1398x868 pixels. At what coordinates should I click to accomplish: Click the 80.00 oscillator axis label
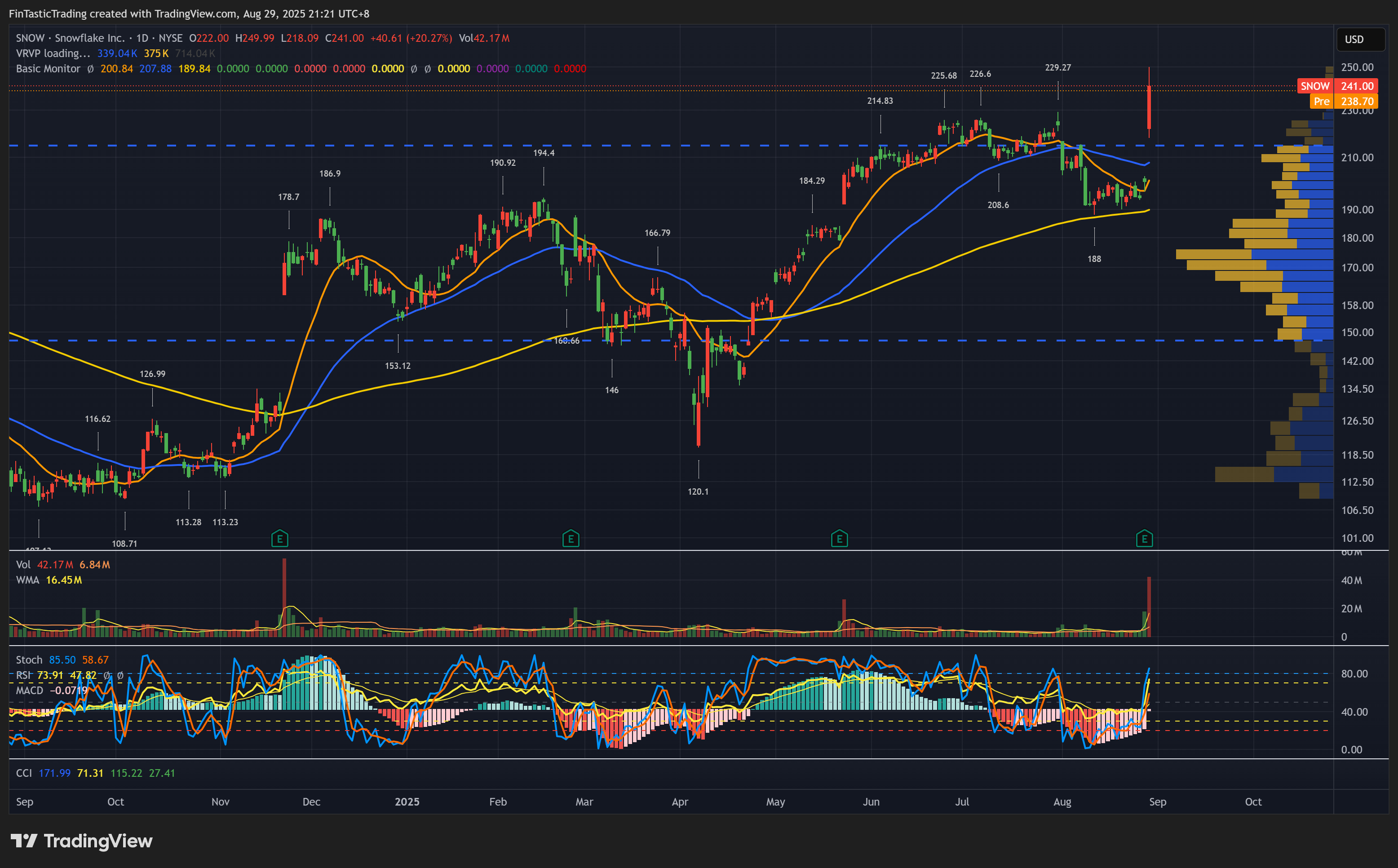click(1354, 673)
